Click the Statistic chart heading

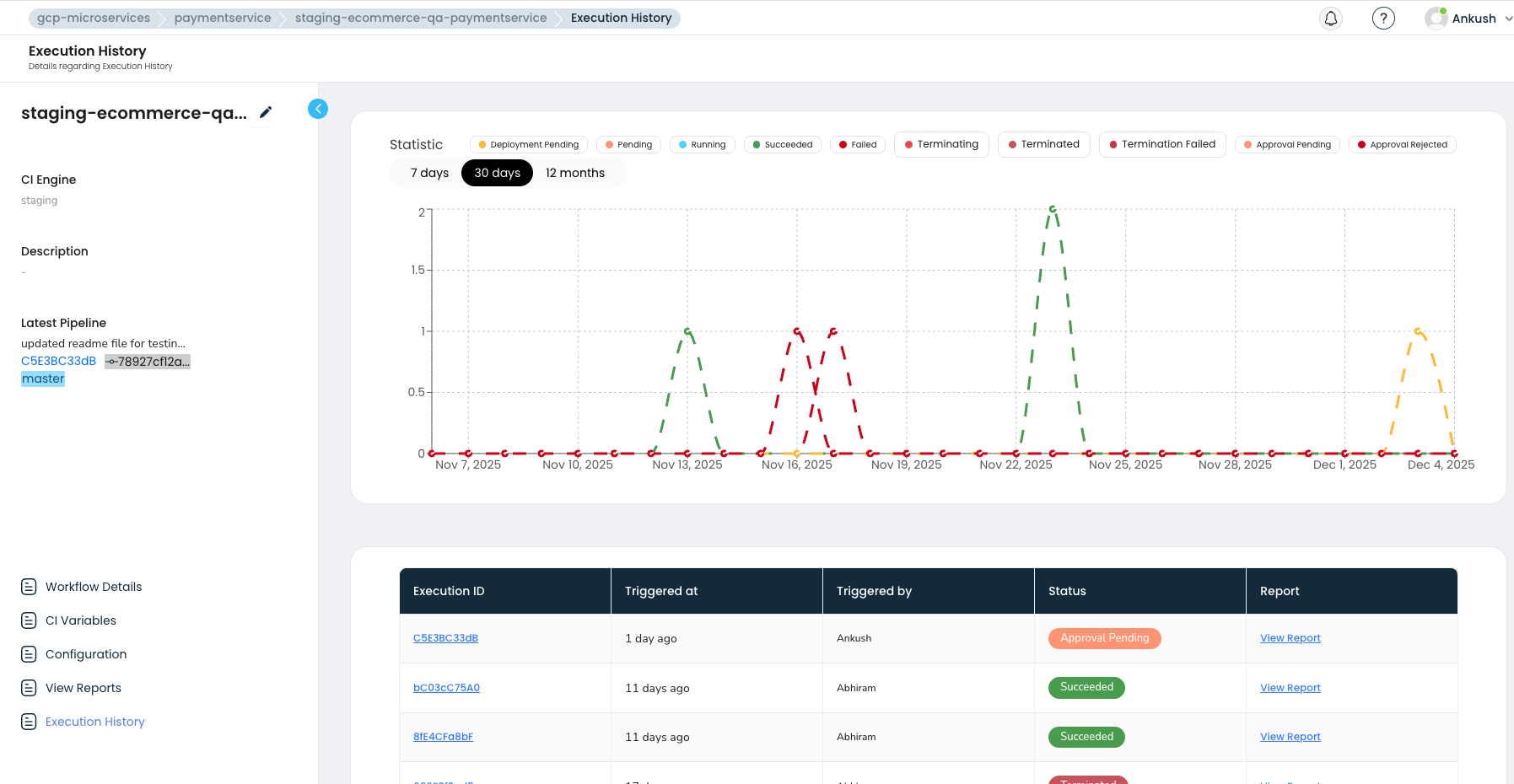(x=416, y=144)
